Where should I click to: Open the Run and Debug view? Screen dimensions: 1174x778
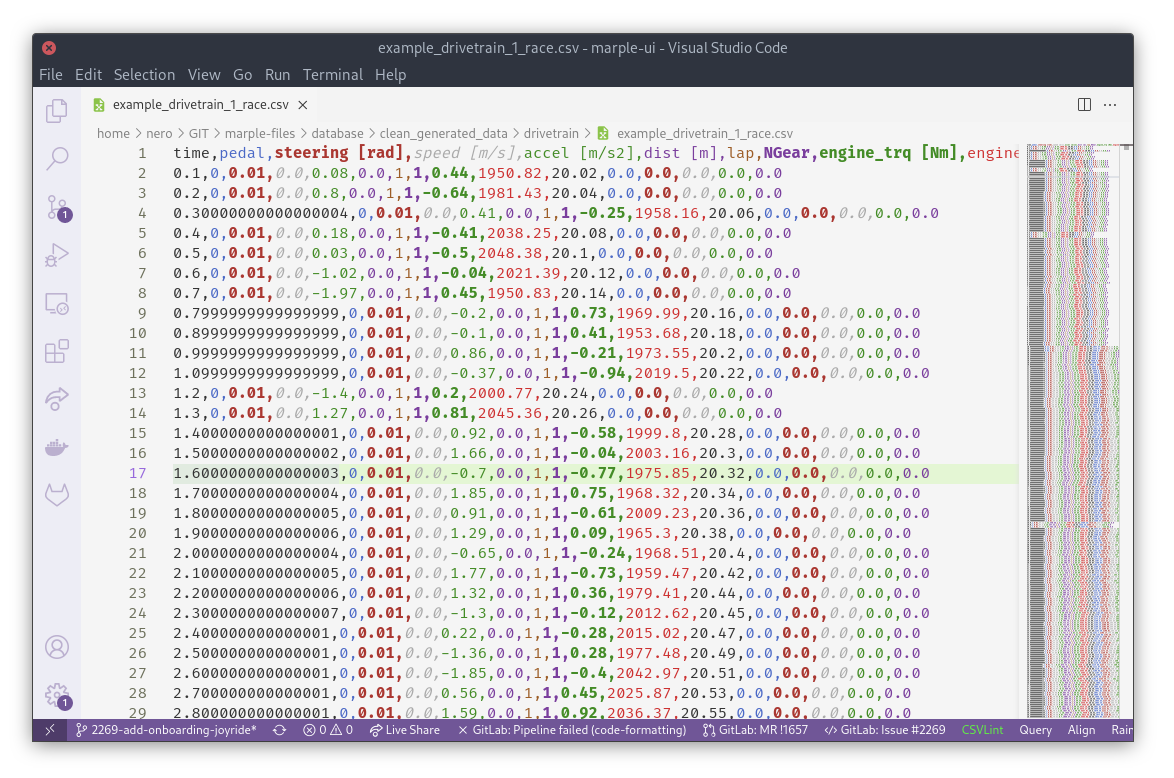click(x=57, y=255)
